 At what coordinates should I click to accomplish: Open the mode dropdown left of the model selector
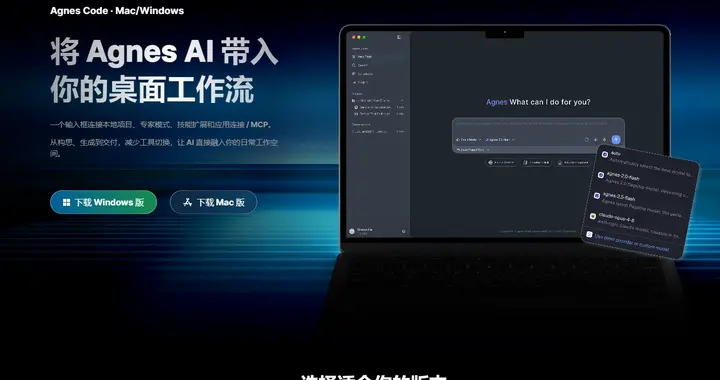point(468,140)
